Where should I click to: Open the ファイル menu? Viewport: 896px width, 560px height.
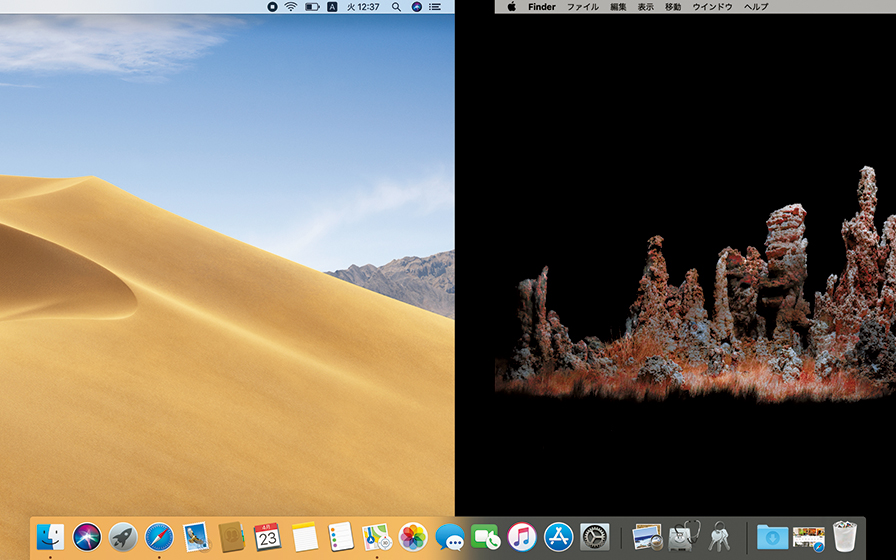click(x=582, y=7)
